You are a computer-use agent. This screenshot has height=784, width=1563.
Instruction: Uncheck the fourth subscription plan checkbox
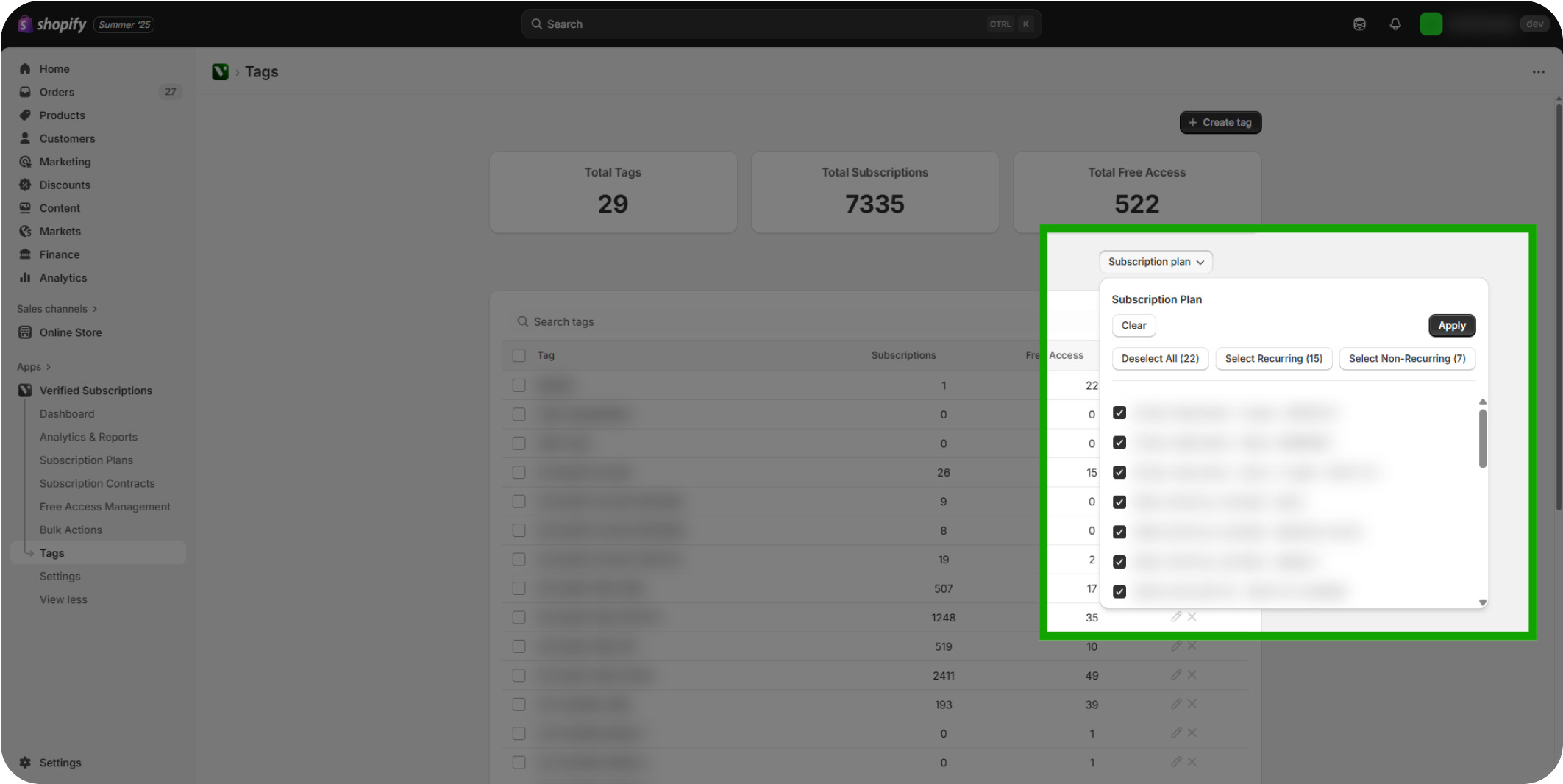[1119, 502]
